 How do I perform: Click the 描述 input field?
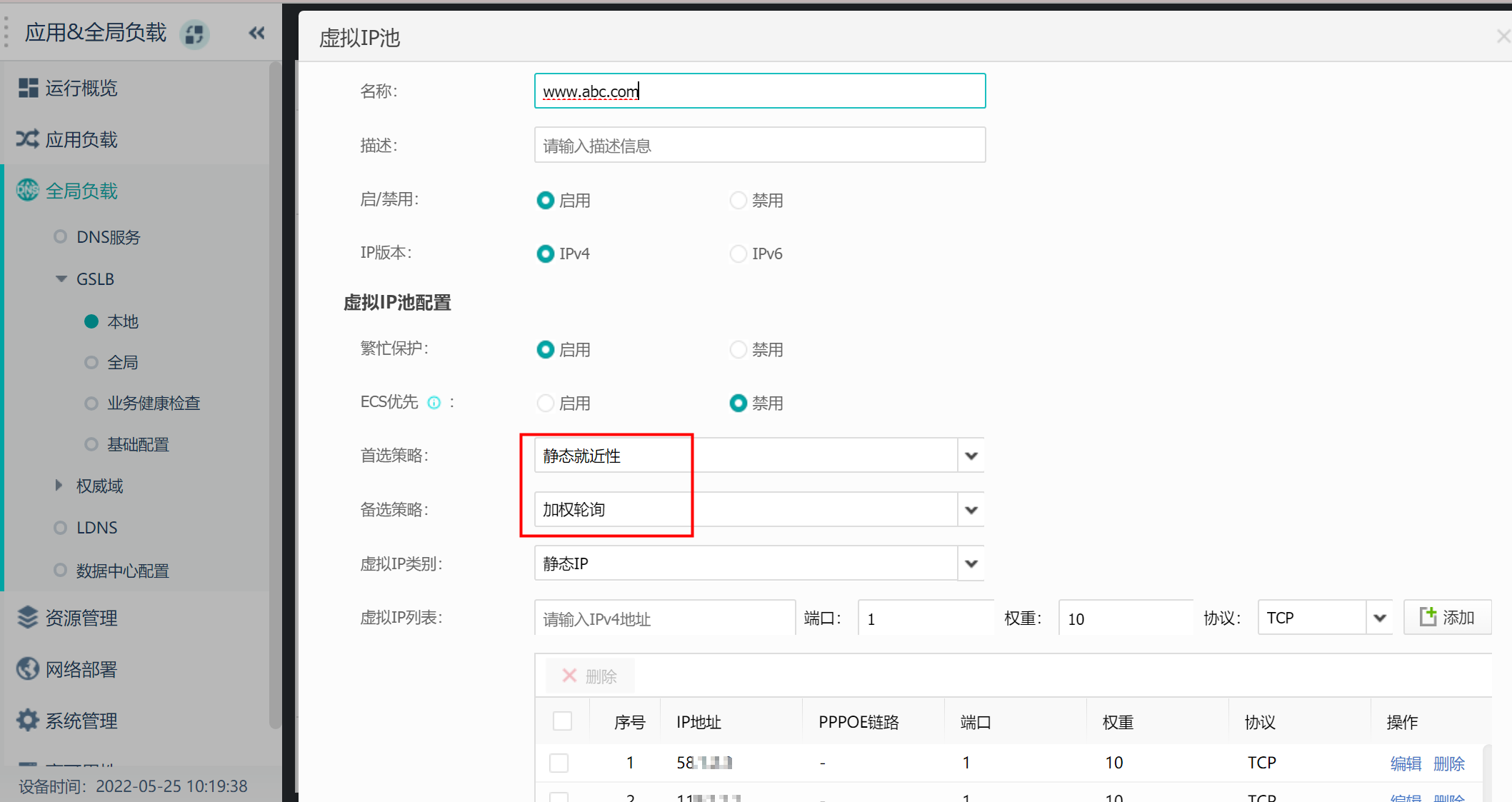click(x=759, y=146)
